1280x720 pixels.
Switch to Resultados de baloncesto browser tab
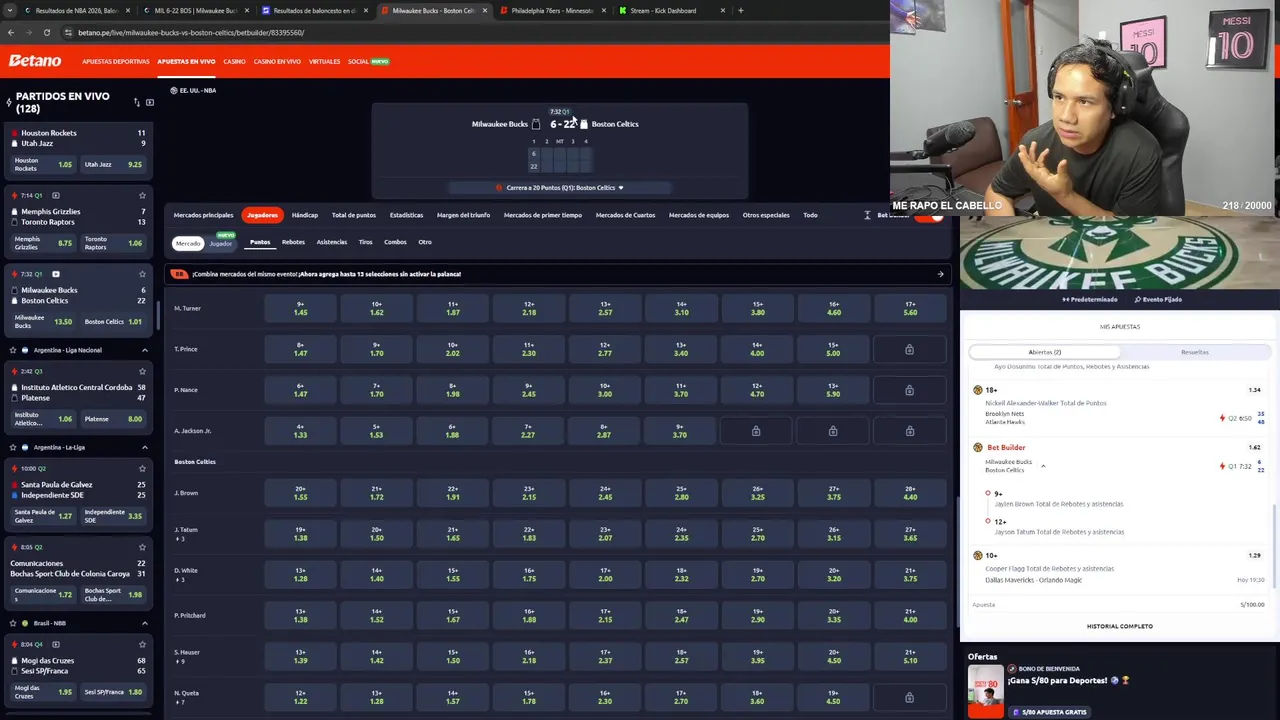(x=314, y=10)
